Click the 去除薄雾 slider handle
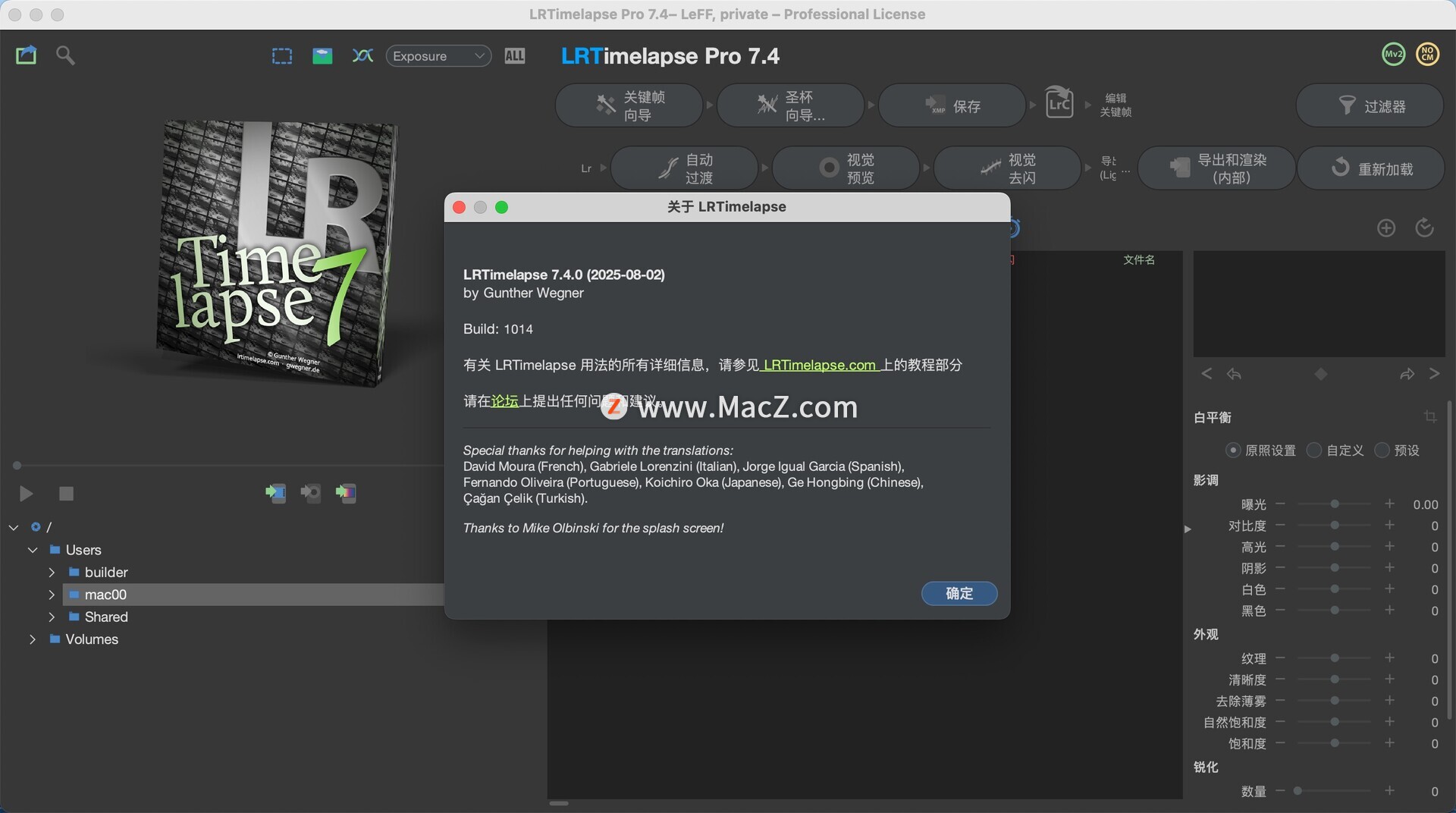Viewport: 1456px width, 813px height. [1335, 701]
